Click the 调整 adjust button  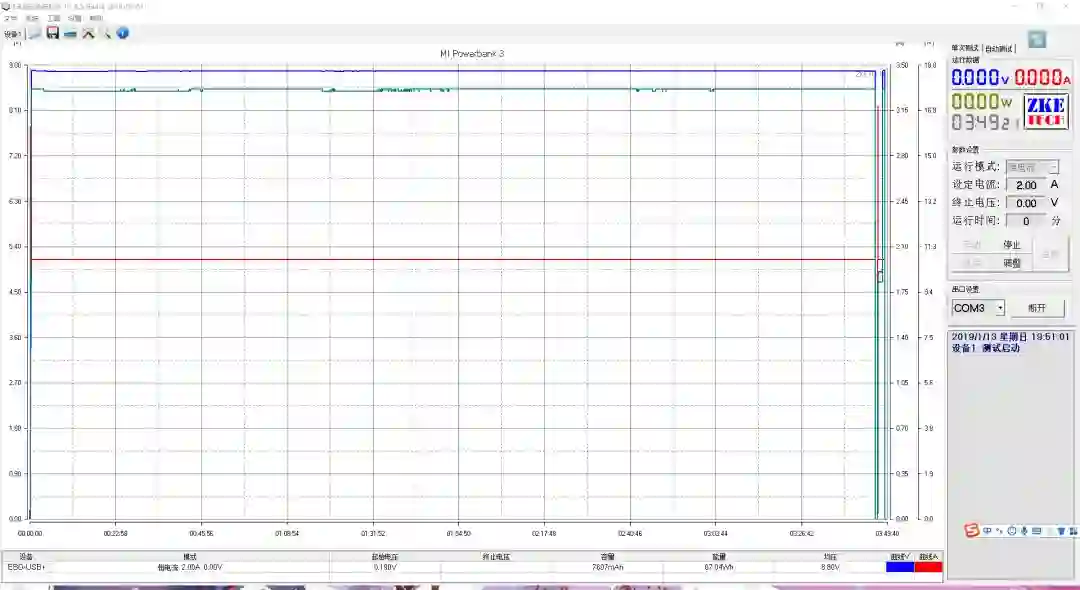click(x=1012, y=262)
